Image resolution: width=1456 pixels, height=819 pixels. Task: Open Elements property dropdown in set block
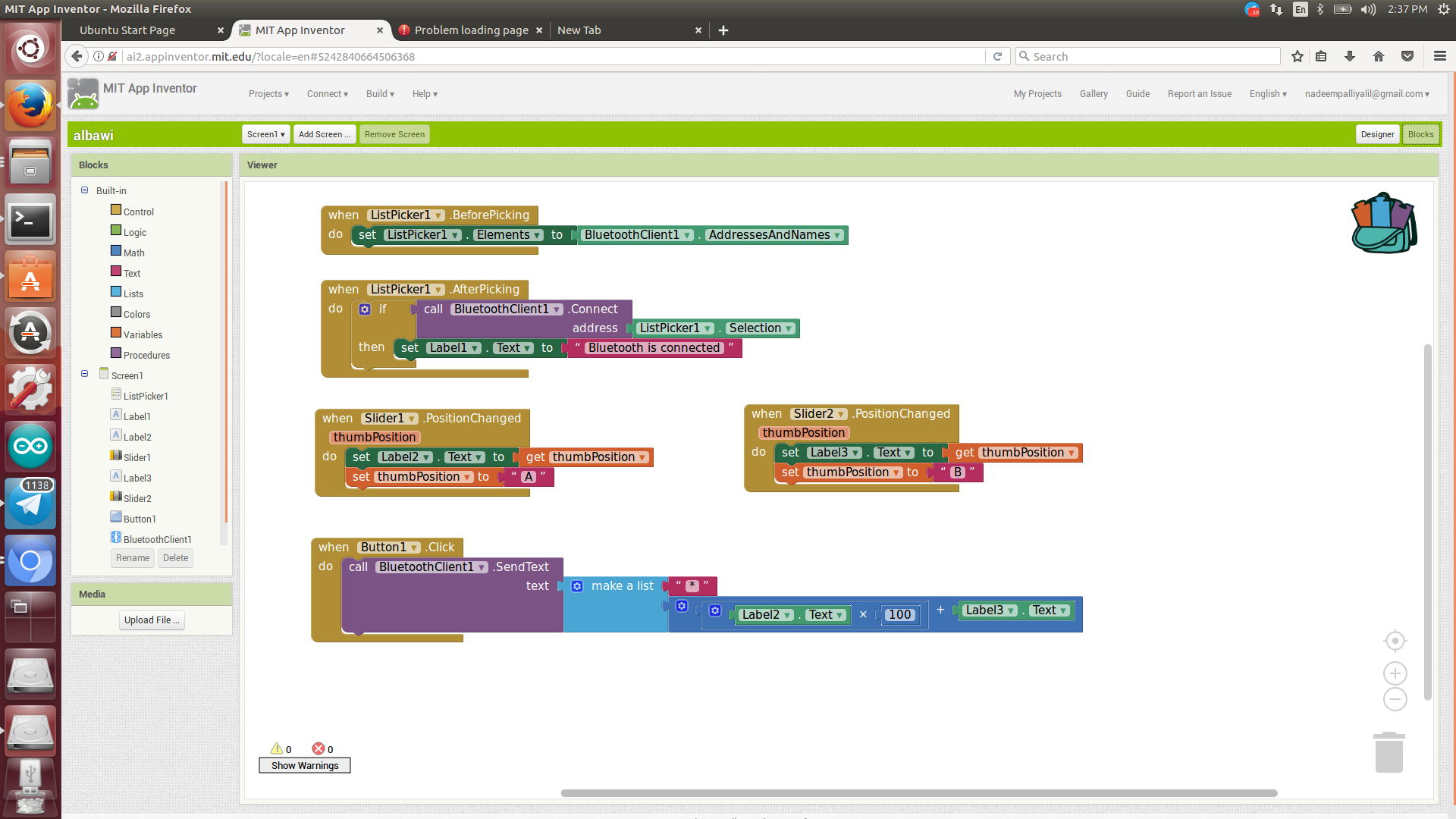pos(509,235)
